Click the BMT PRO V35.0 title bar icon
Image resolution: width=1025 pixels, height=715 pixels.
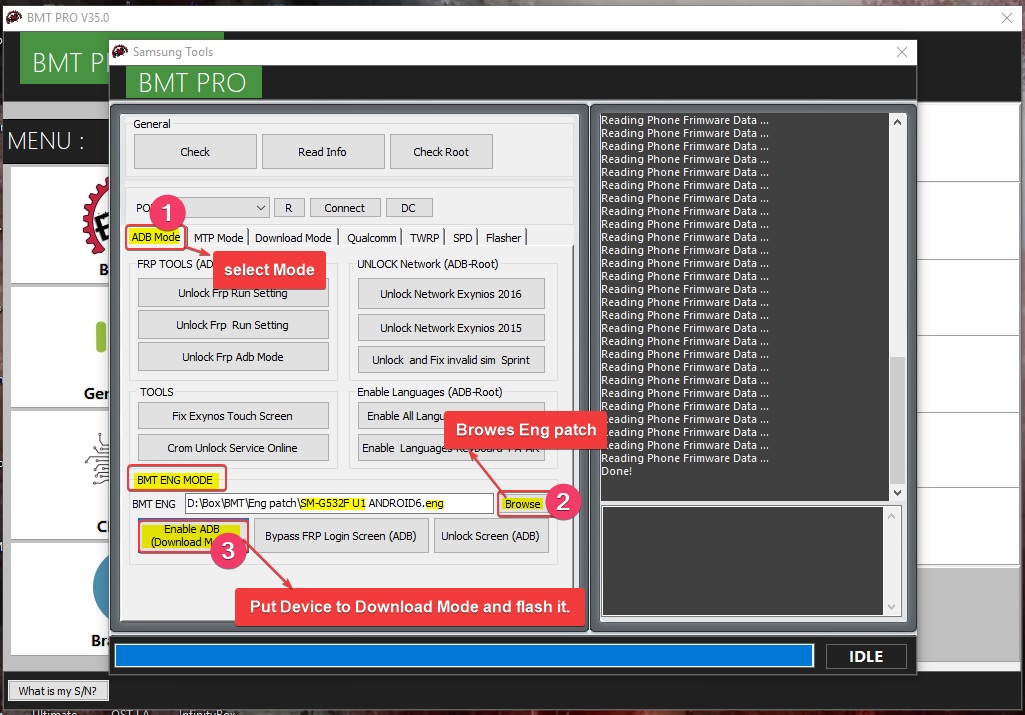[14, 18]
